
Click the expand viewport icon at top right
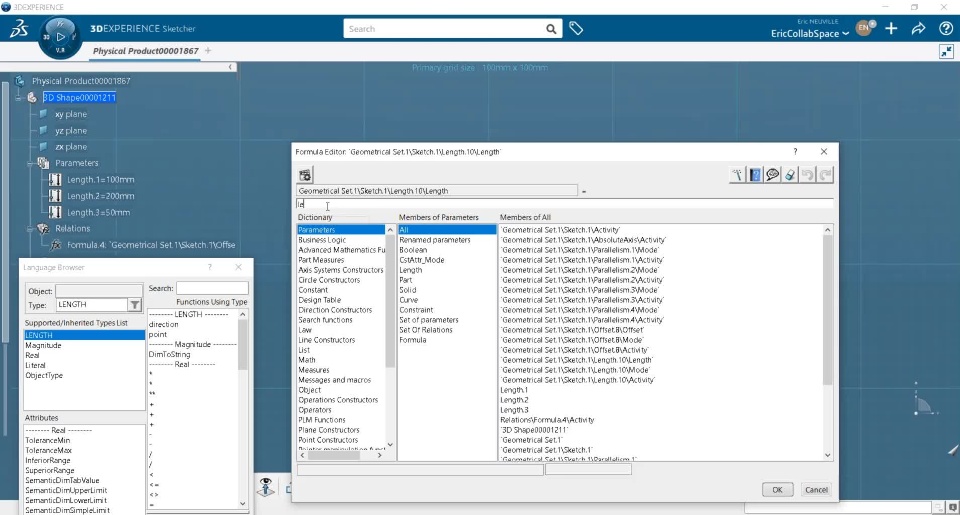pos(947,51)
